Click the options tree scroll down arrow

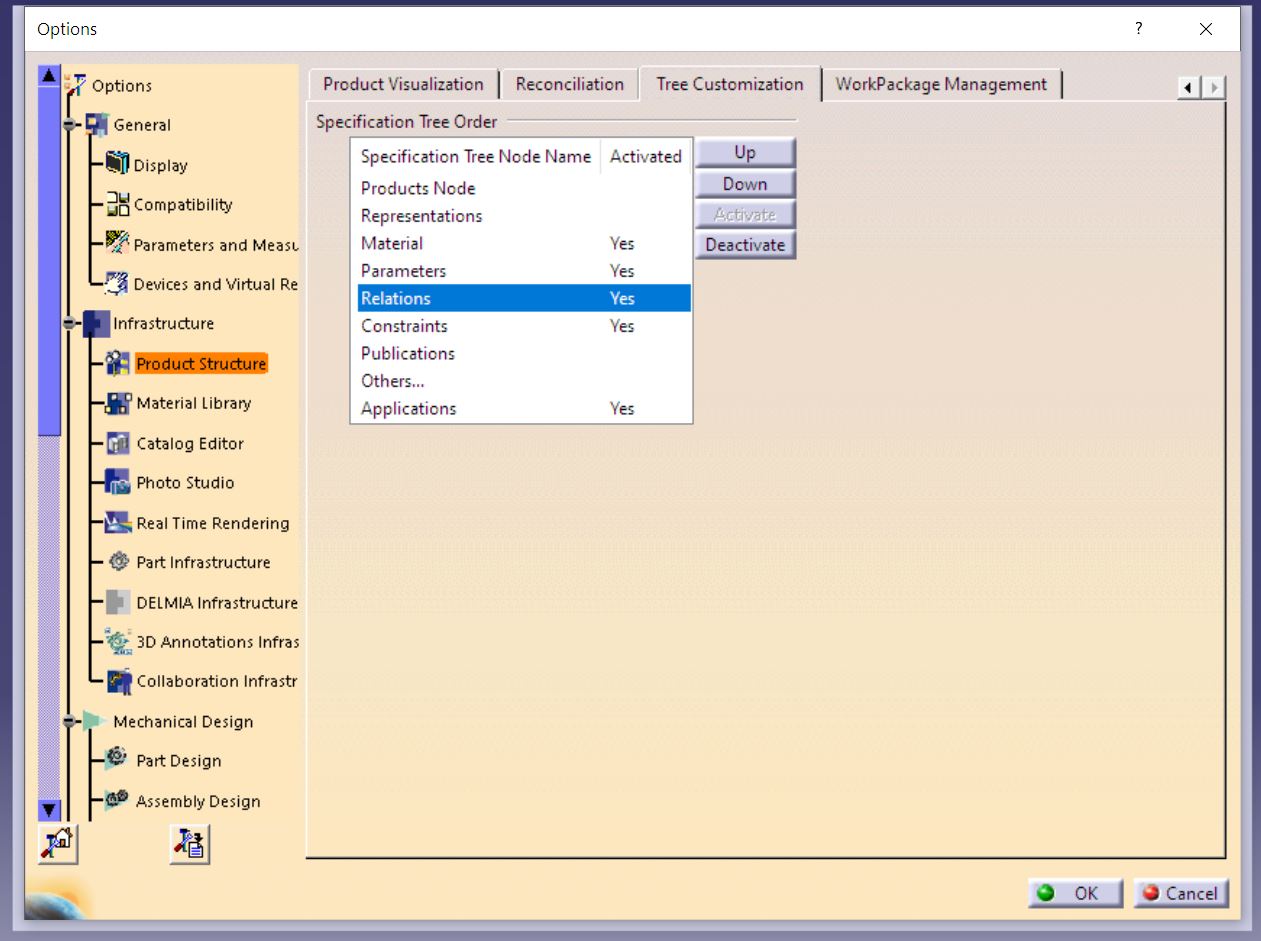(x=49, y=809)
